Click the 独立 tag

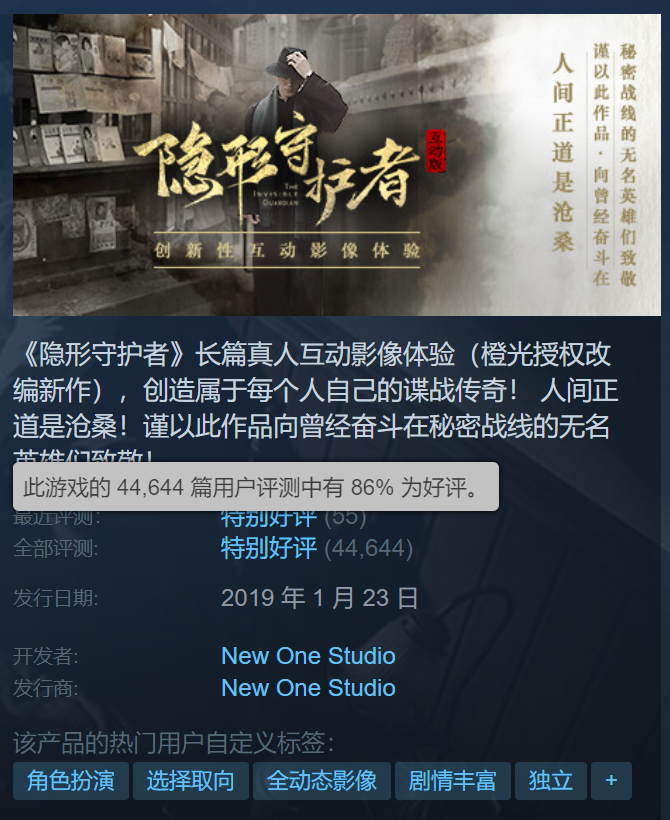point(551,780)
